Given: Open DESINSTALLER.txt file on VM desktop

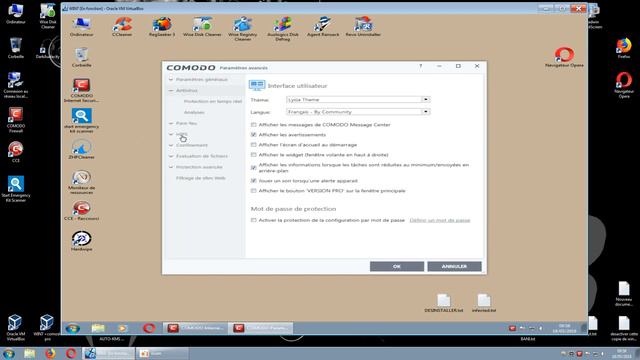Looking at the screenshot, I should pos(444,303).
